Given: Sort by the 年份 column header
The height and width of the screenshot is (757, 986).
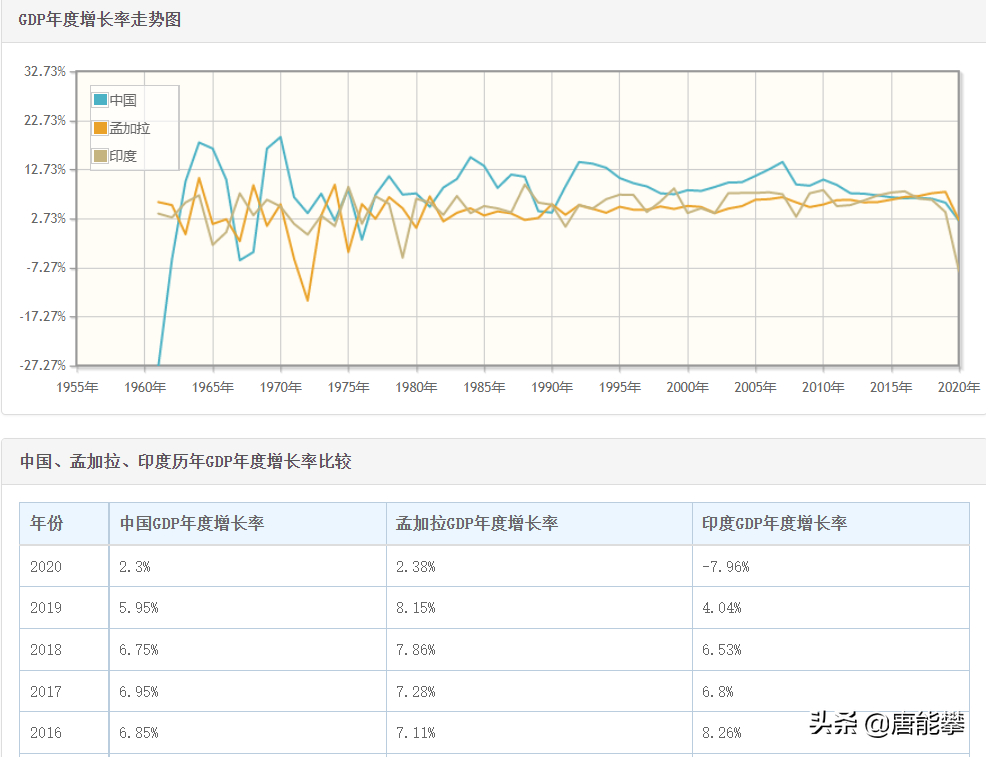Looking at the screenshot, I should point(46,523).
